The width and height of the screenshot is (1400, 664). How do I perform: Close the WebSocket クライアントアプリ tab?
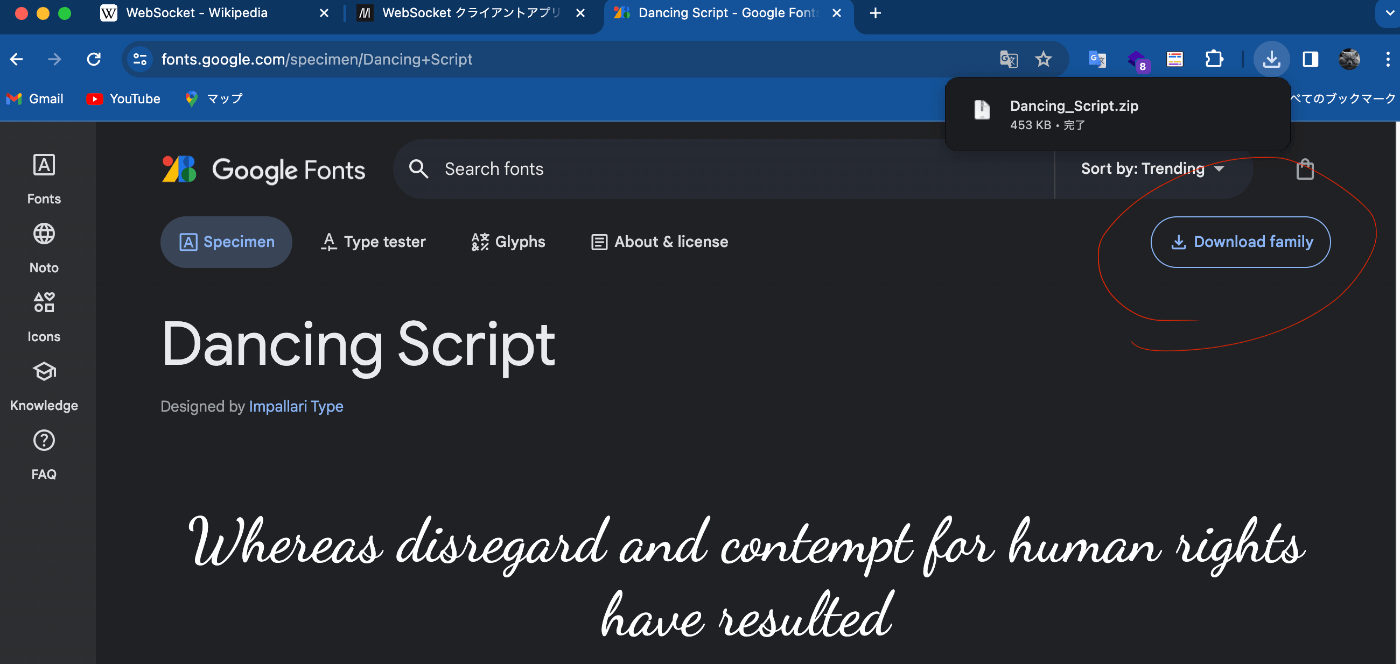(x=580, y=13)
